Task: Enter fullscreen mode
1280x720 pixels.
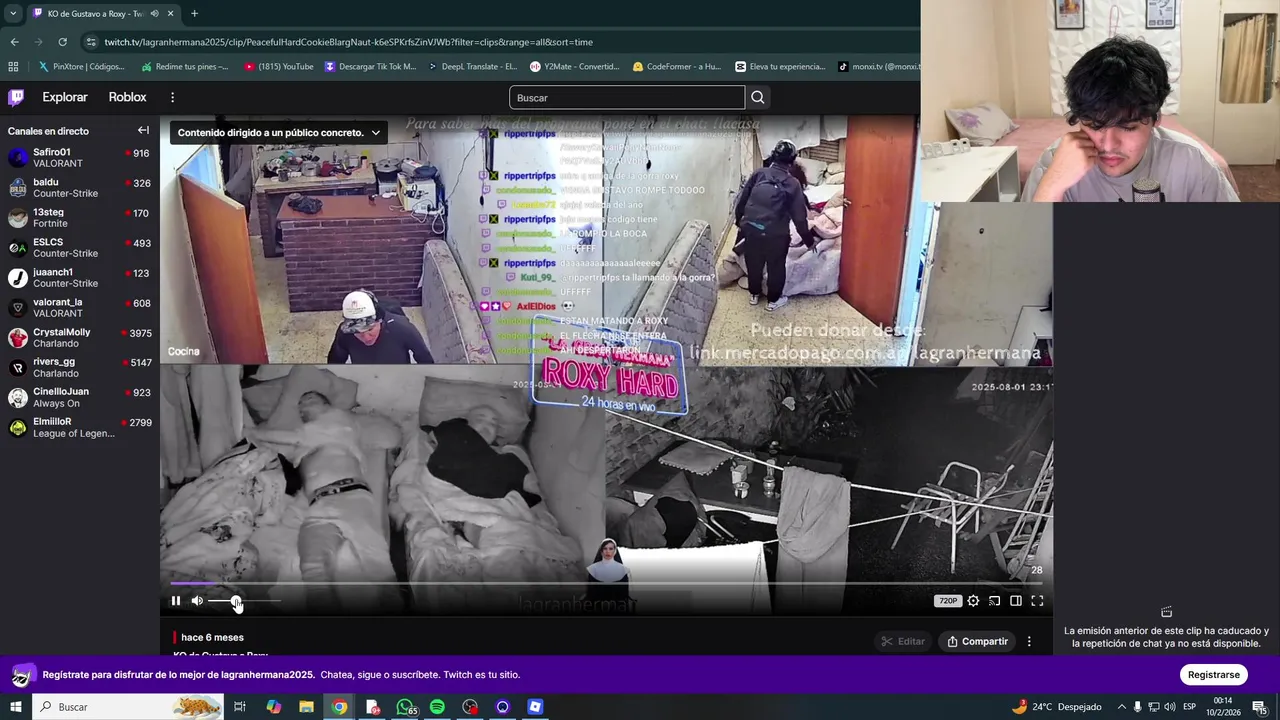Action: [x=1037, y=601]
